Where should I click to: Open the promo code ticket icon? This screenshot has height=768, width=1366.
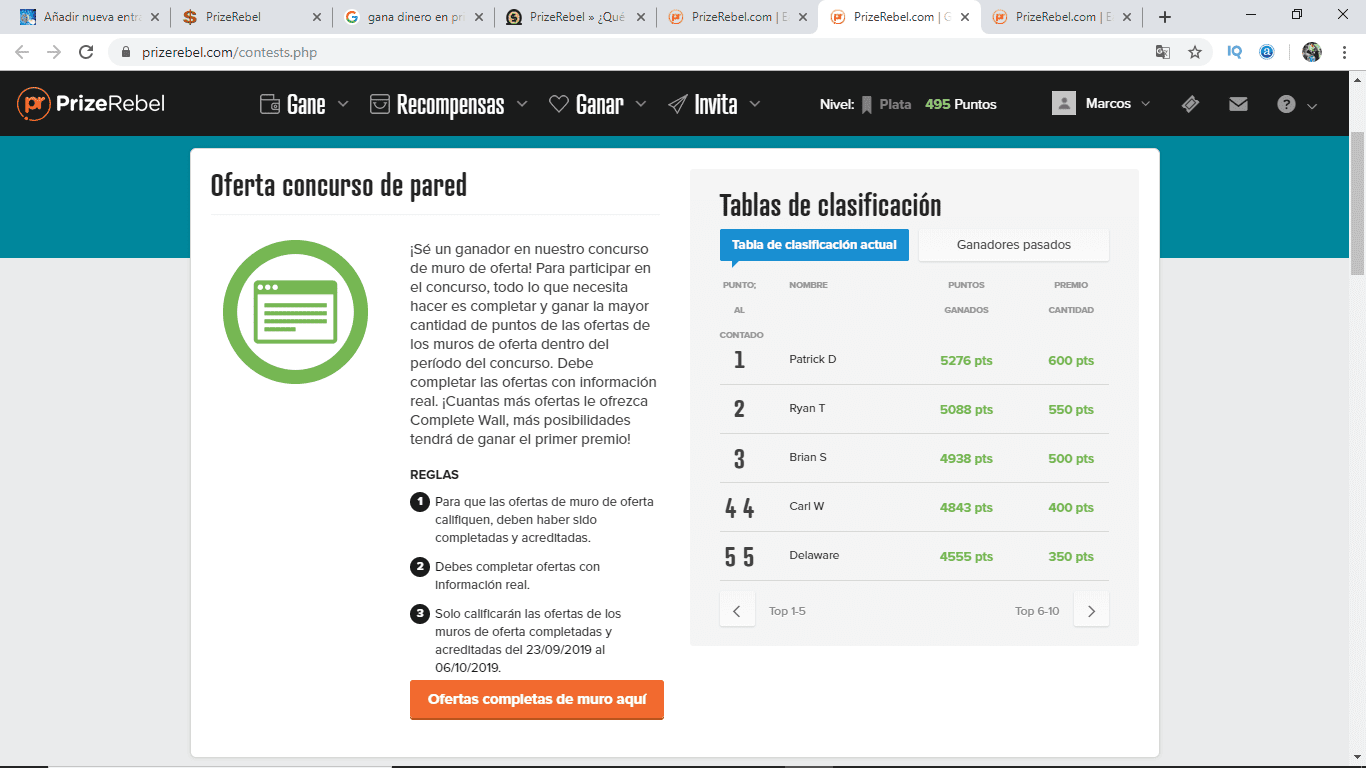click(1190, 104)
